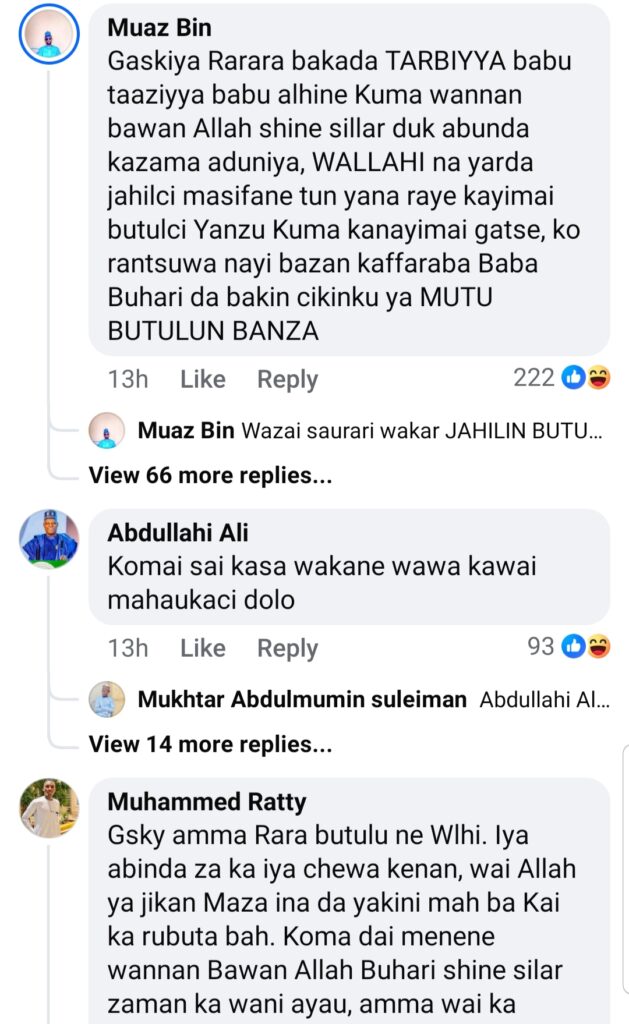Viewport: 629px width, 1024px height.
Task: Tap Abdullahi Ali's profile avatar
Action: (x=49, y=540)
